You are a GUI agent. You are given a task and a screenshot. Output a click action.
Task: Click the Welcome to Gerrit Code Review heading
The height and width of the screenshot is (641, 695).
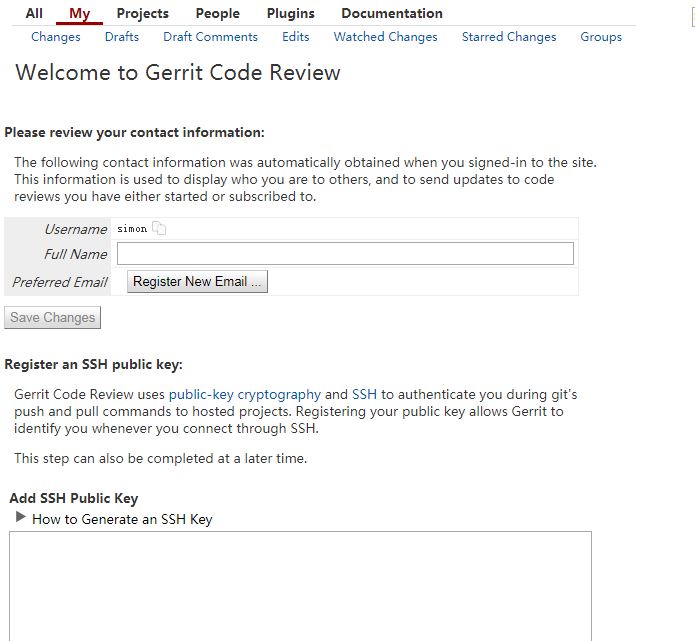click(x=178, y=72)
